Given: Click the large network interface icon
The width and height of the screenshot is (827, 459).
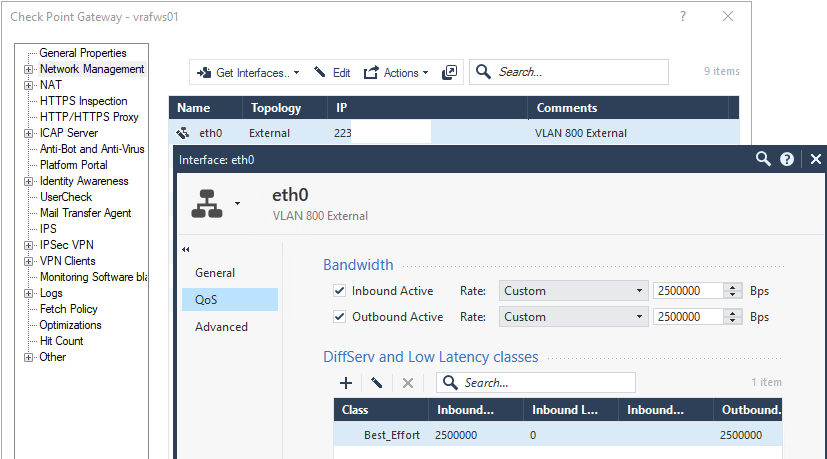Looking at the screenshot, I should (208, 203).
